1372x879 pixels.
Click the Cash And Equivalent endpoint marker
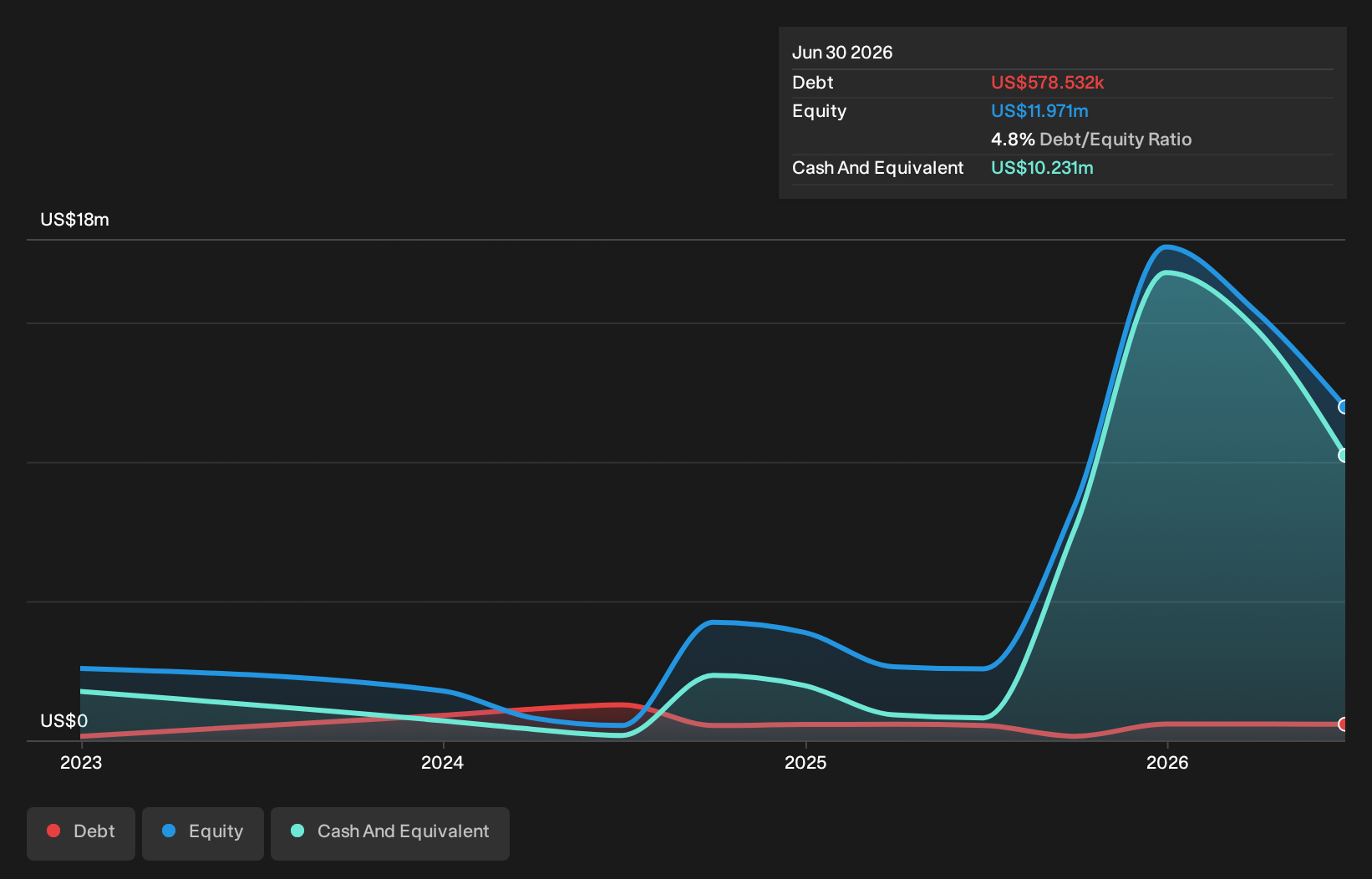1344,455
